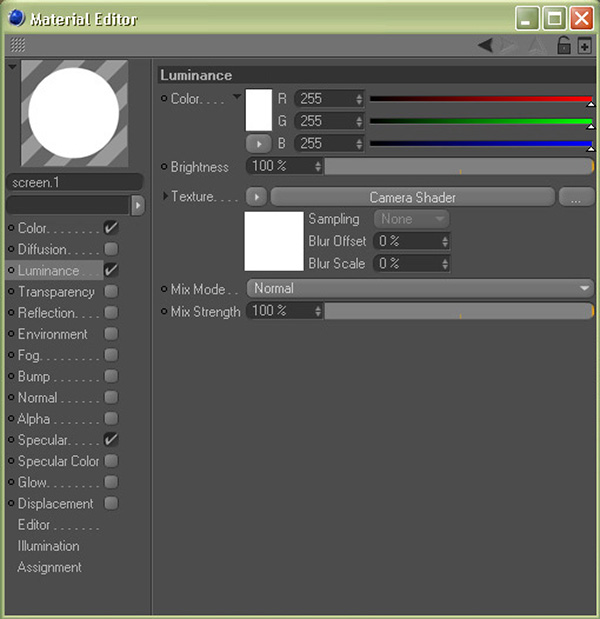Select the Assignment page in sidebar
This screenshot has width=600, height=619.
click(50, 567)
